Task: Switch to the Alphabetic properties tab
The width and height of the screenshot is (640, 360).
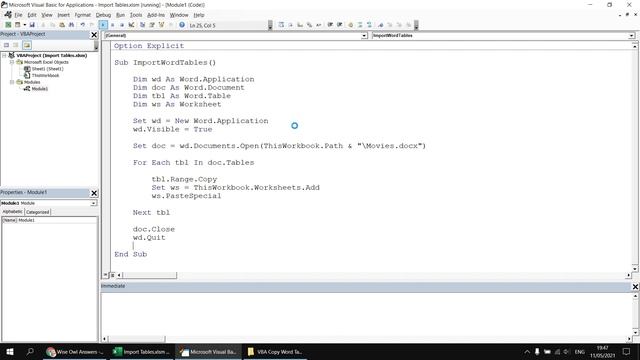Action: (x=13, y=212)
